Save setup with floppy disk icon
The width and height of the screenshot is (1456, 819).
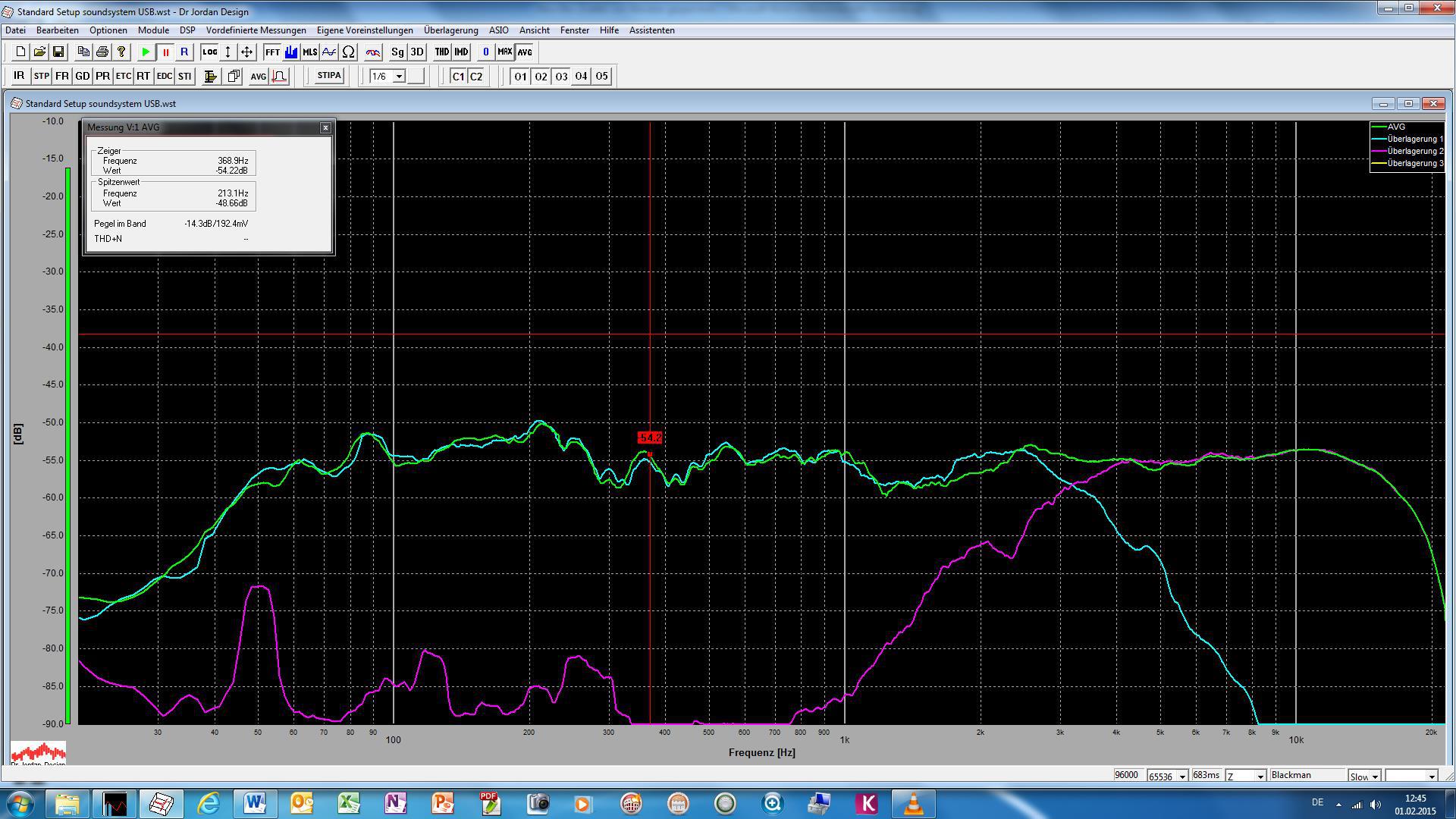click(58, 52)
